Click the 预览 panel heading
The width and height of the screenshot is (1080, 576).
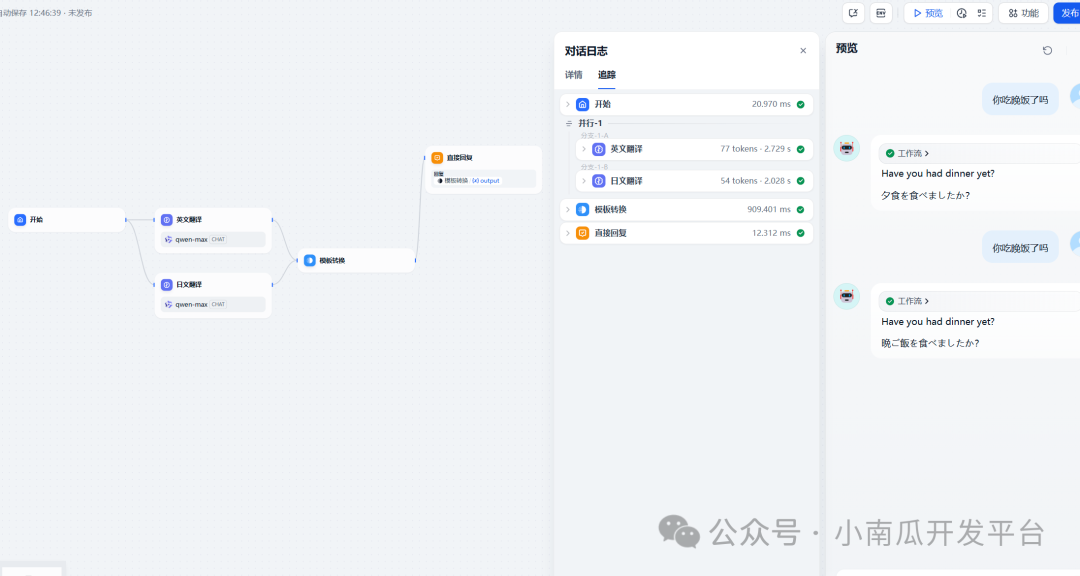tap(847, 48)
